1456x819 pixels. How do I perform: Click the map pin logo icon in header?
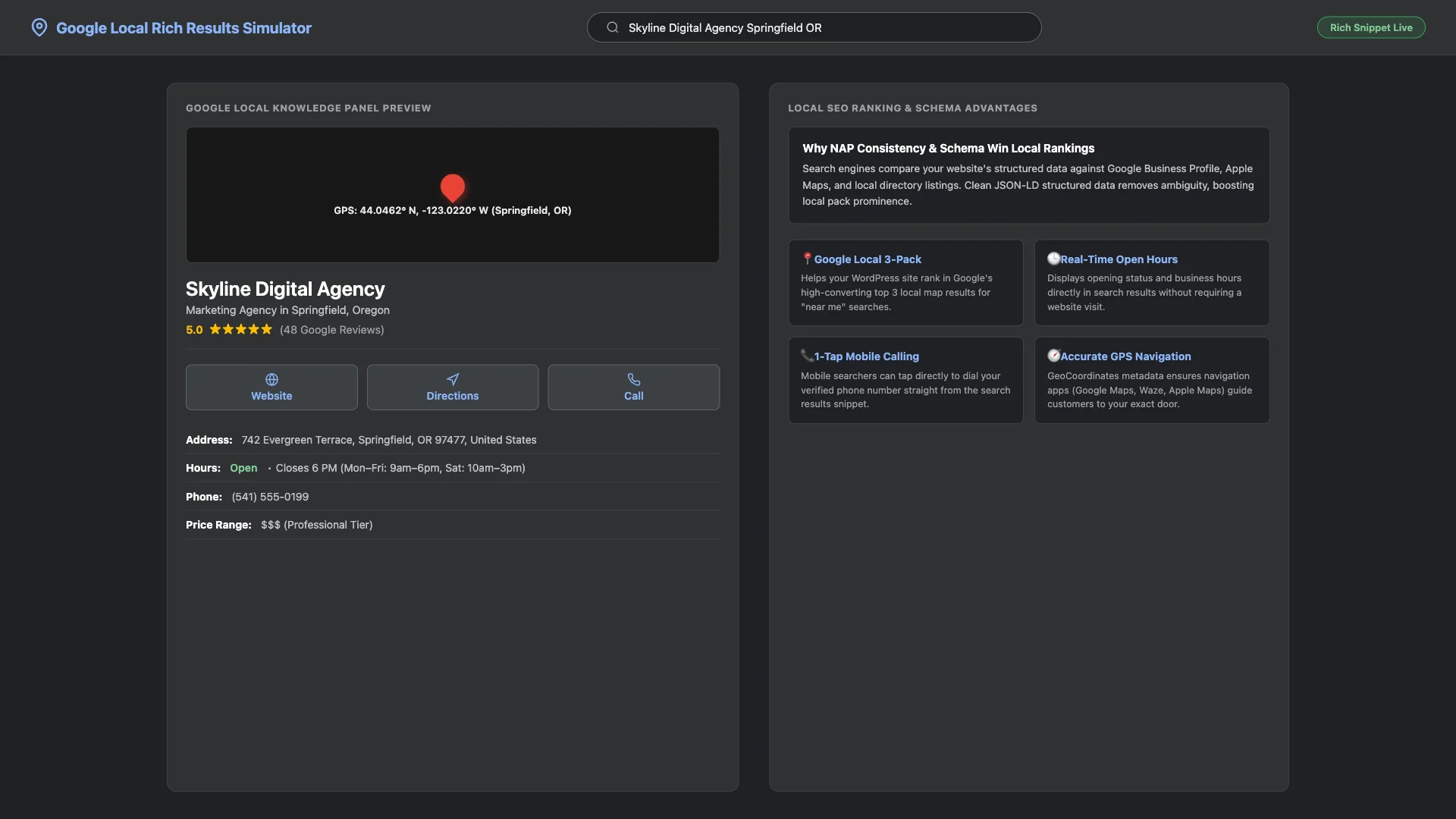click(39, 28)
